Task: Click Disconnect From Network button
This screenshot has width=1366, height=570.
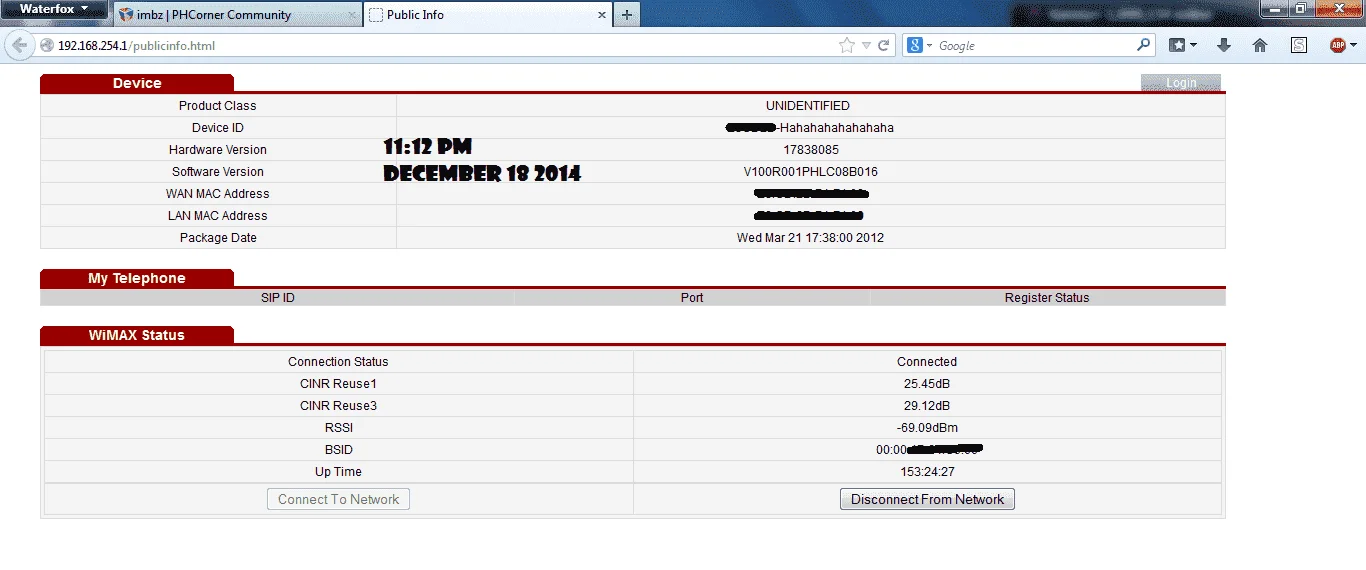Action: (927, 499)
